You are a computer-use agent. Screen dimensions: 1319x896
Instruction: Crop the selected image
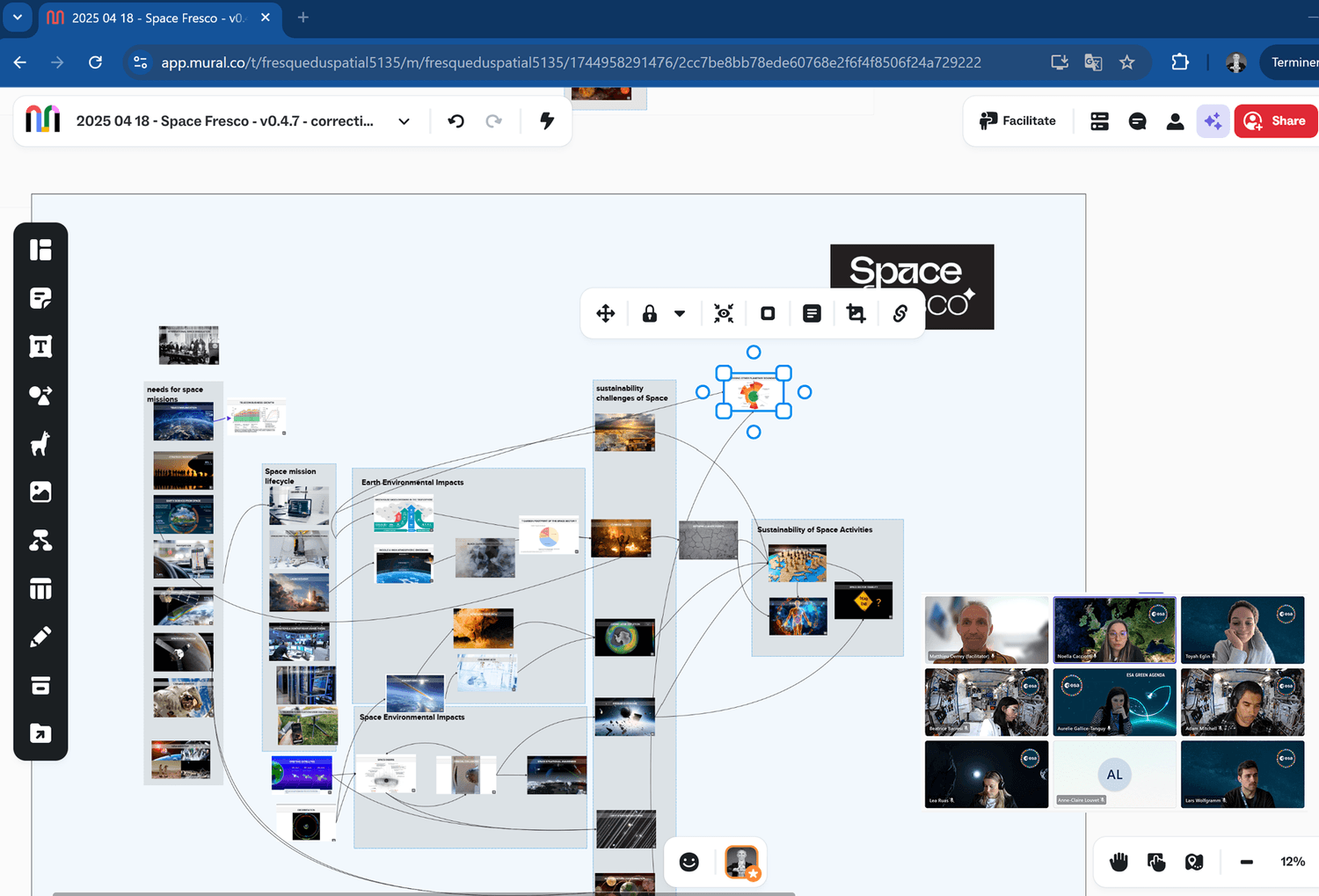[856, 313]
